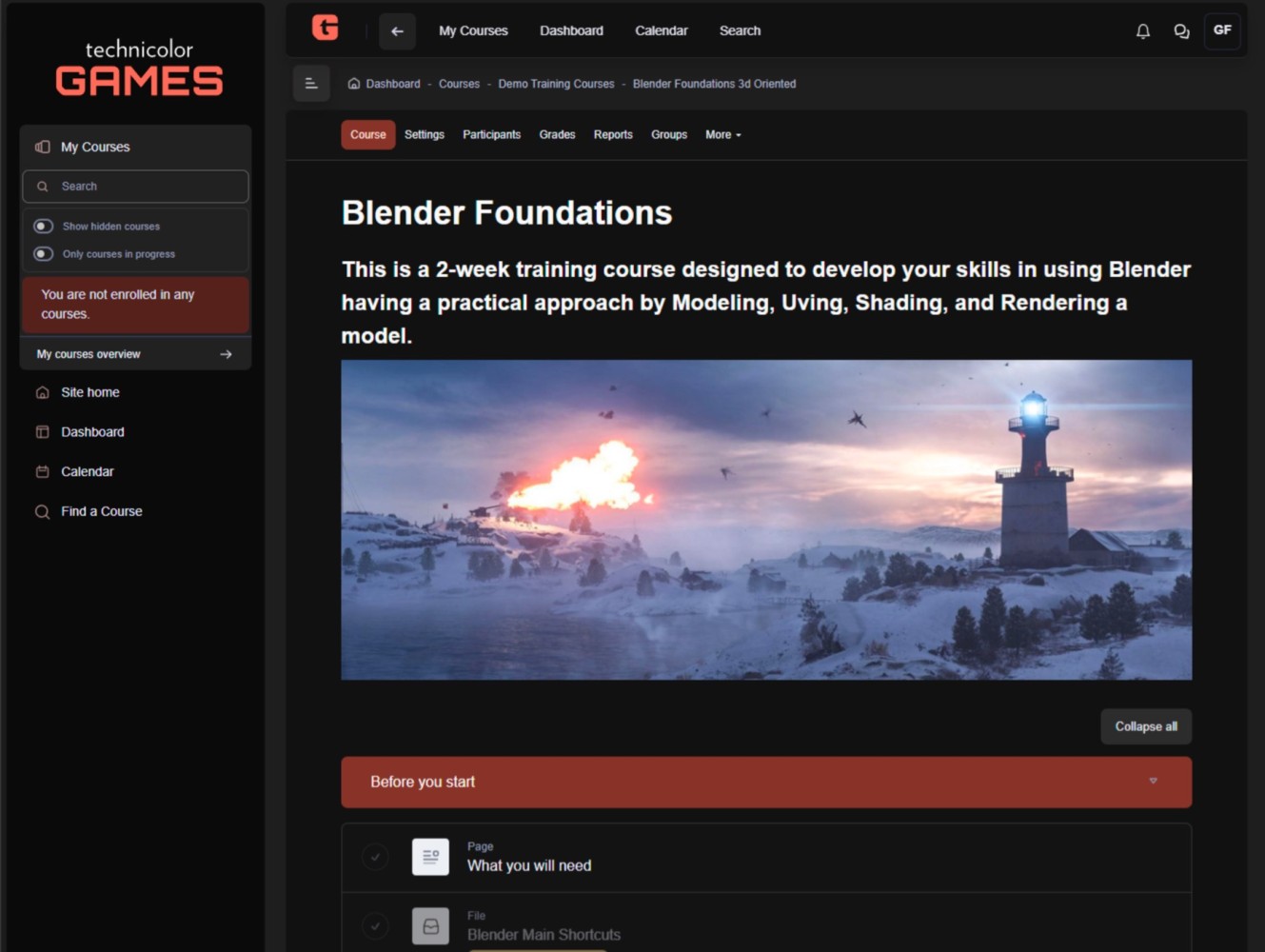Viewport: 1265px width, 952px height.
Task: Mark What you will need as complete
Action: [375, 857]
